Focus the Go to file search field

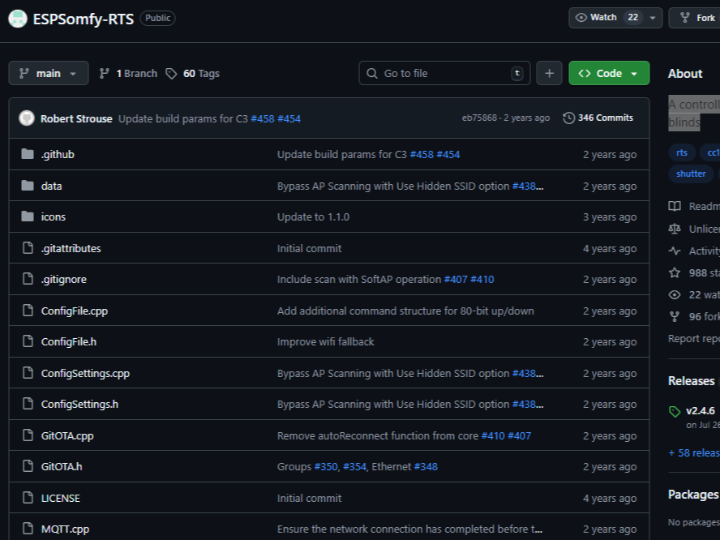click(x=444, y=73)
